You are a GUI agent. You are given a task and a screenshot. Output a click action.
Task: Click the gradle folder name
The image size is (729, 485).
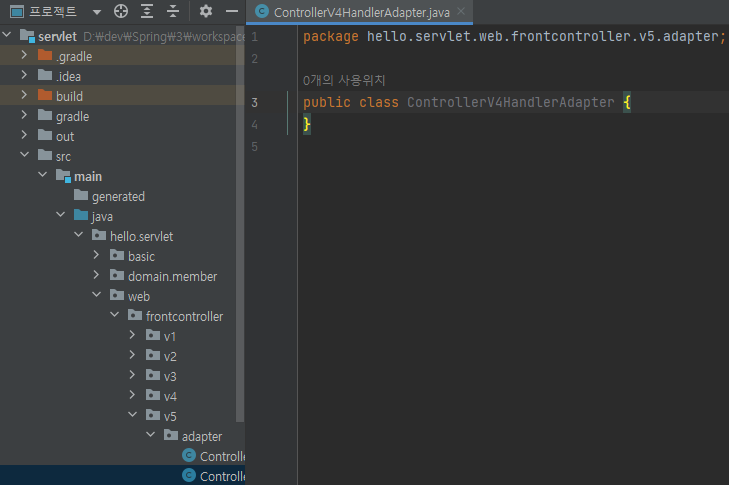click(73, 117)
